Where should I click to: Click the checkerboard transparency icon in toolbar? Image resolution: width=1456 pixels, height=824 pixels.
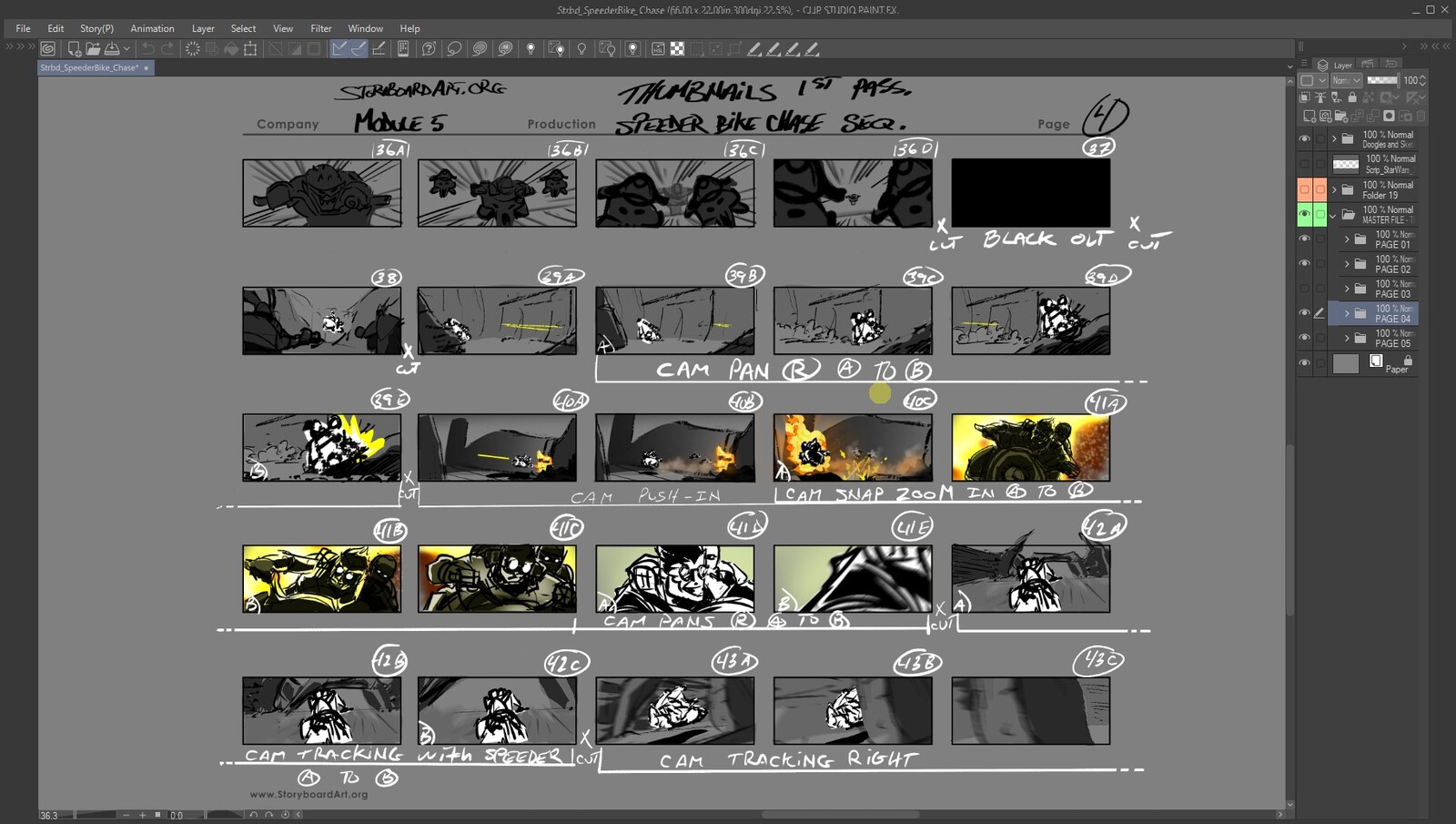[677, 49]
